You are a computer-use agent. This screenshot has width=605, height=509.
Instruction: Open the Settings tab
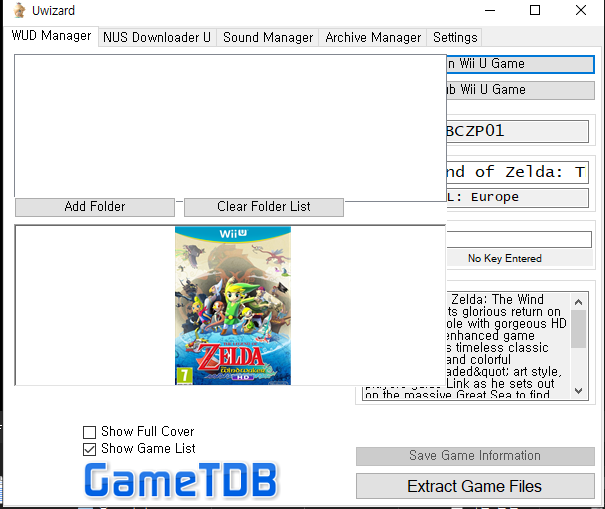[455, 37]
